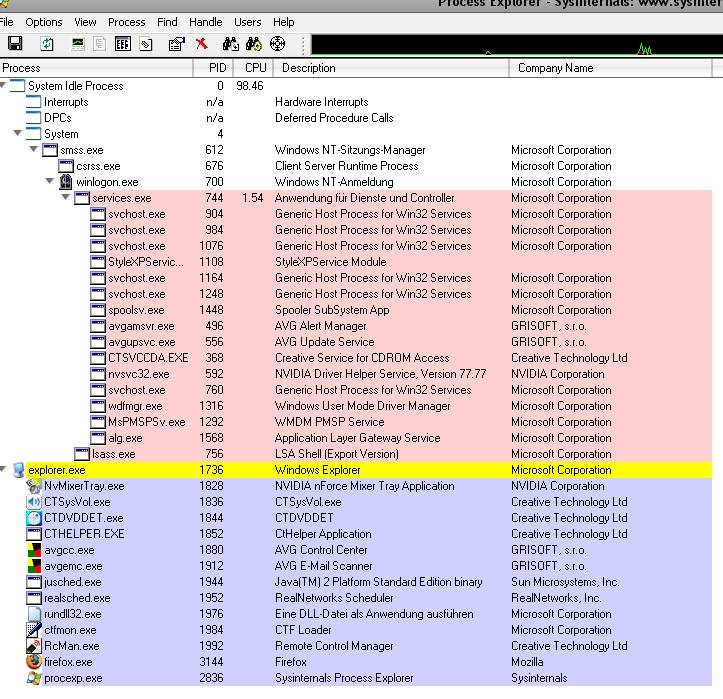Click the rundll32.exe blank page icon
Viewport: 723px width, 699px height.
34,614
